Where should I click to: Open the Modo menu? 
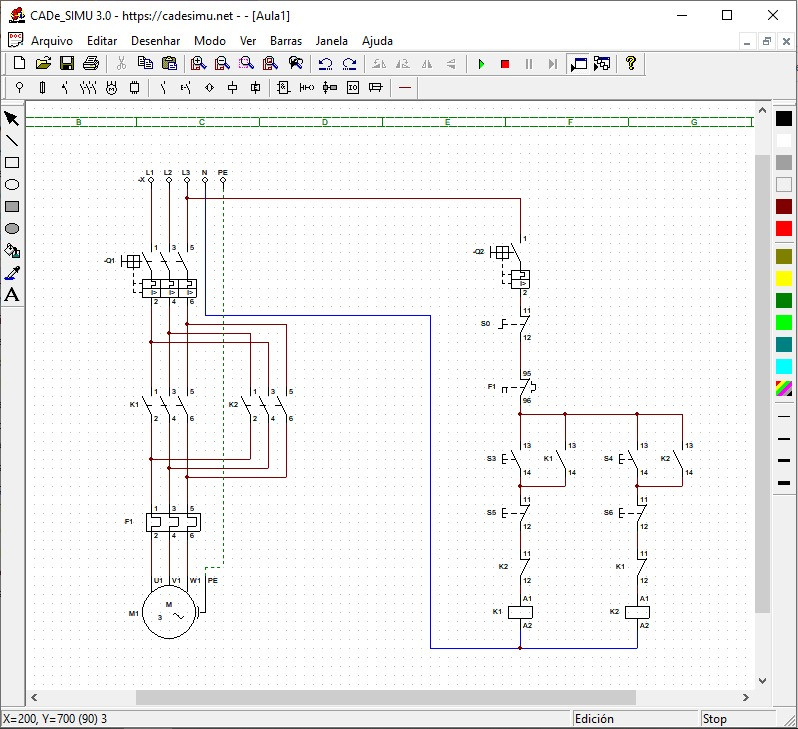[x=210, y=41]
